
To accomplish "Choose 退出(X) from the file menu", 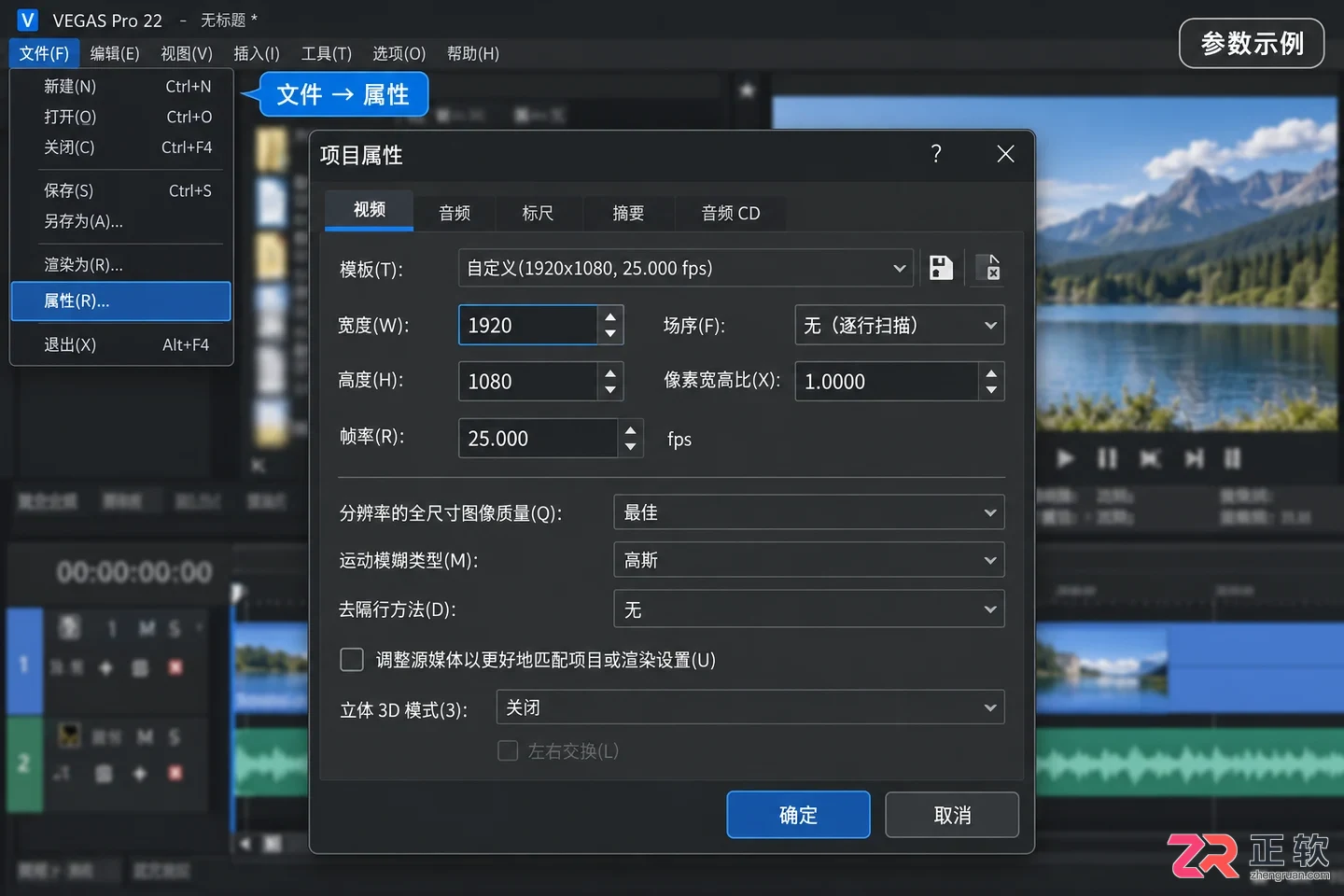I will tap(121, 344).
